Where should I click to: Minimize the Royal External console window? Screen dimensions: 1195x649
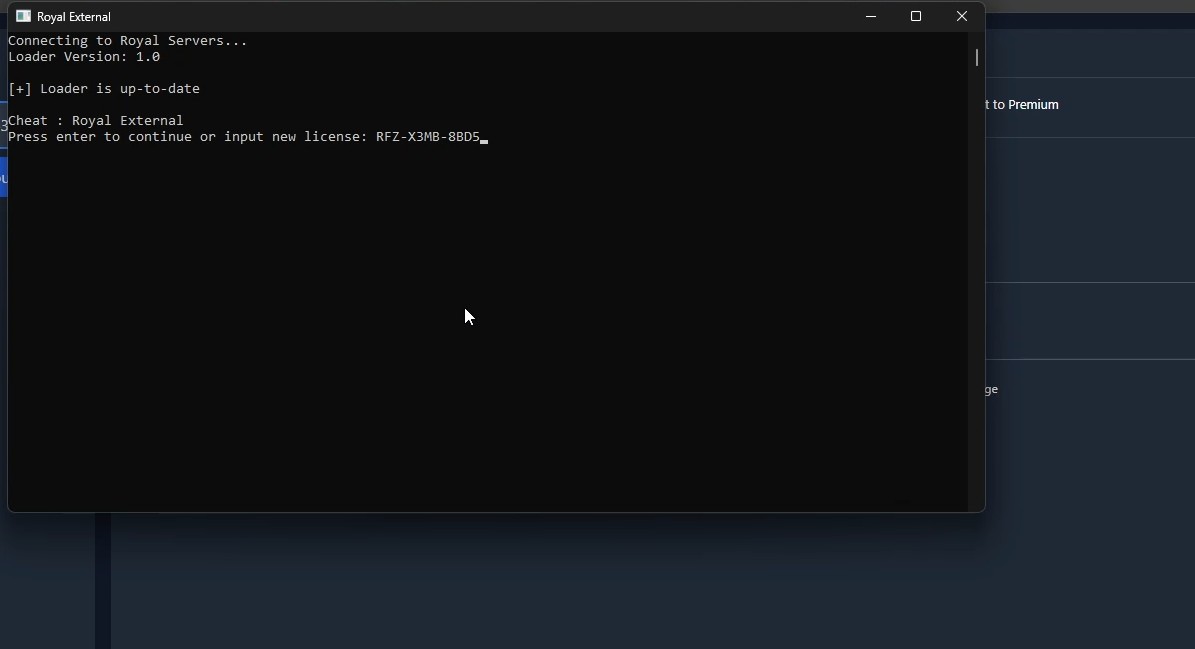(870, 16)
